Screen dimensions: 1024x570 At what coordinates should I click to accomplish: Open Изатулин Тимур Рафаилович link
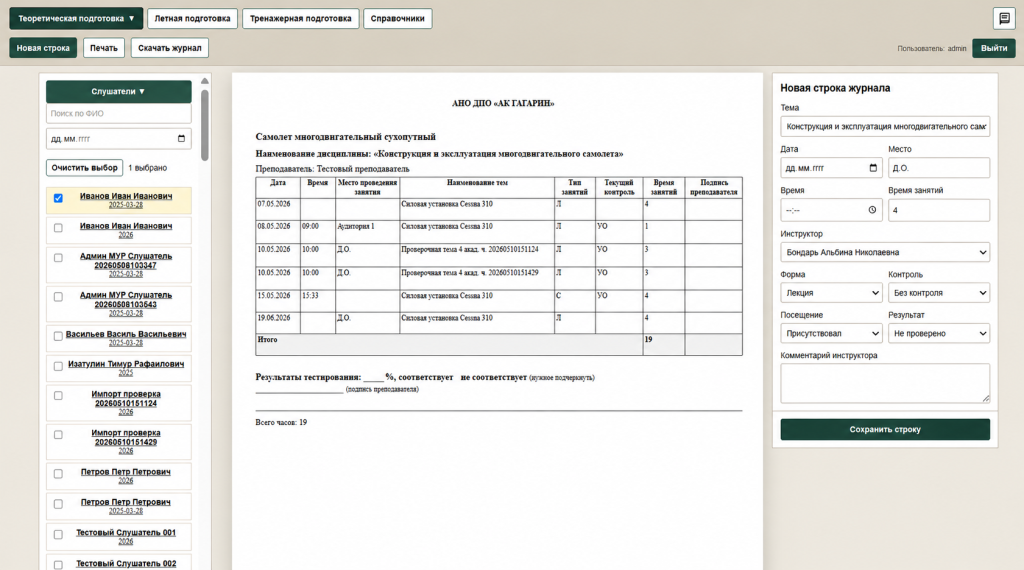click(x=126, y=364)
